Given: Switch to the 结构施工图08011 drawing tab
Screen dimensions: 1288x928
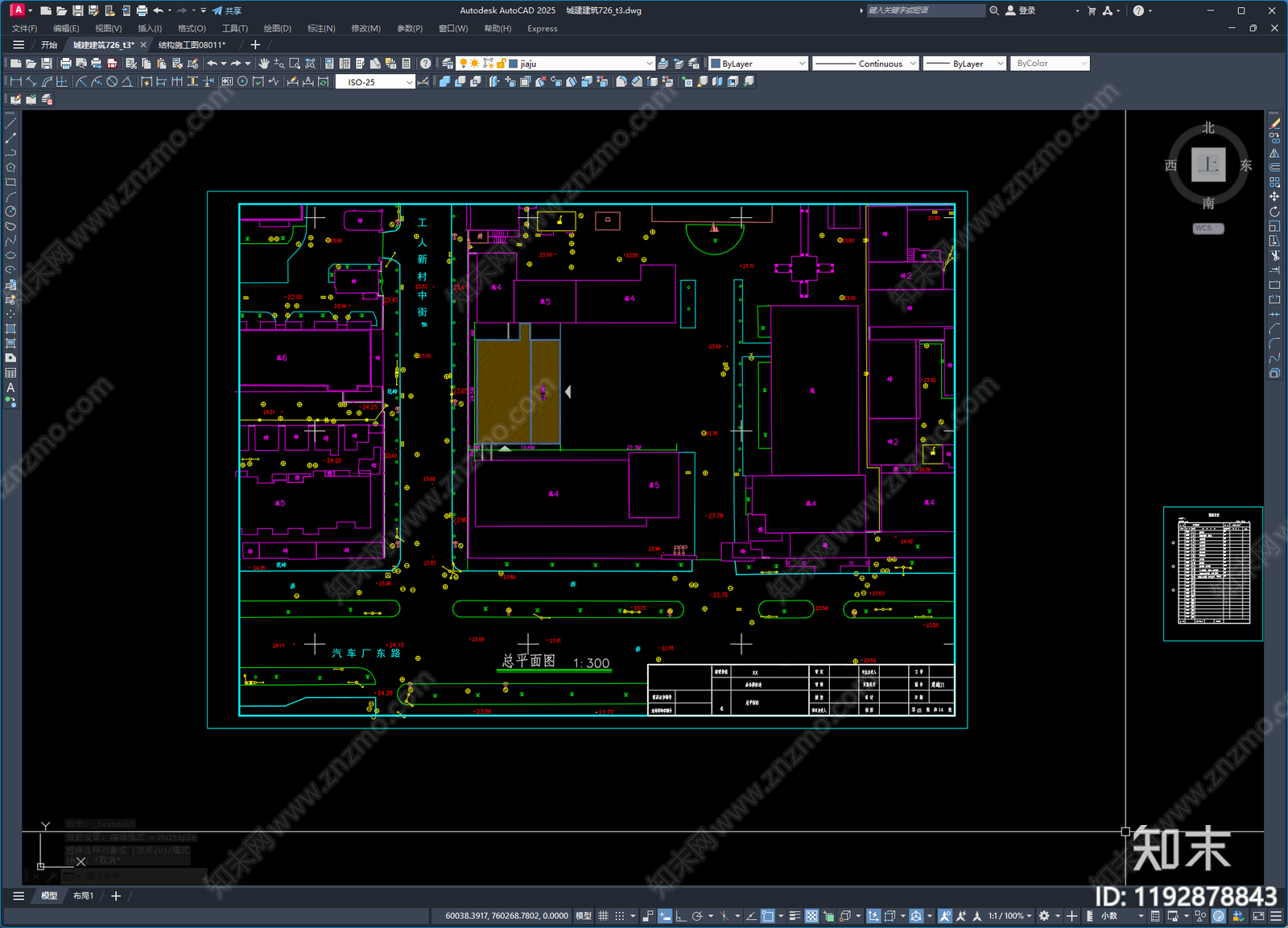Looking at the screenshot, I should point(192,45).
